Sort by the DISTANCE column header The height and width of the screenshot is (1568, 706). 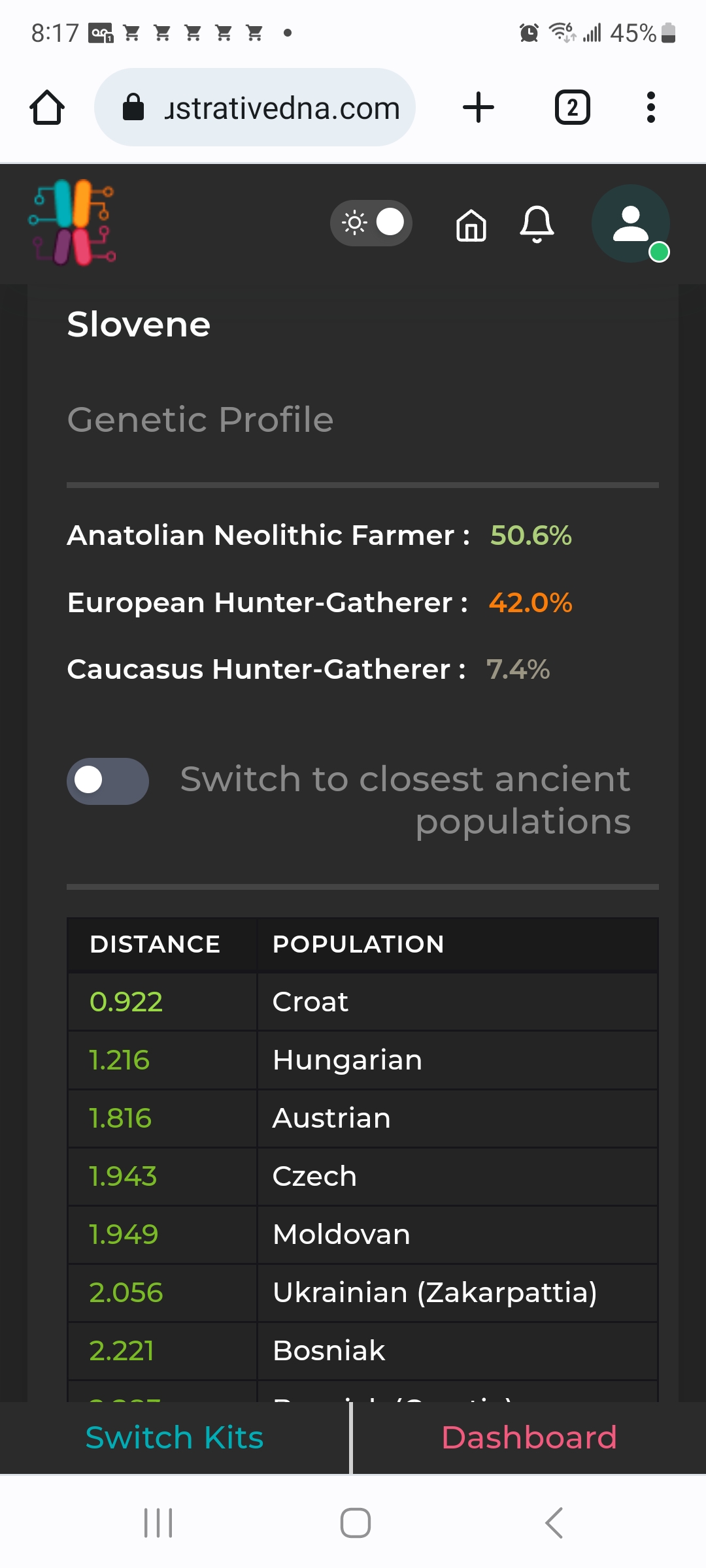pos(155,944)
